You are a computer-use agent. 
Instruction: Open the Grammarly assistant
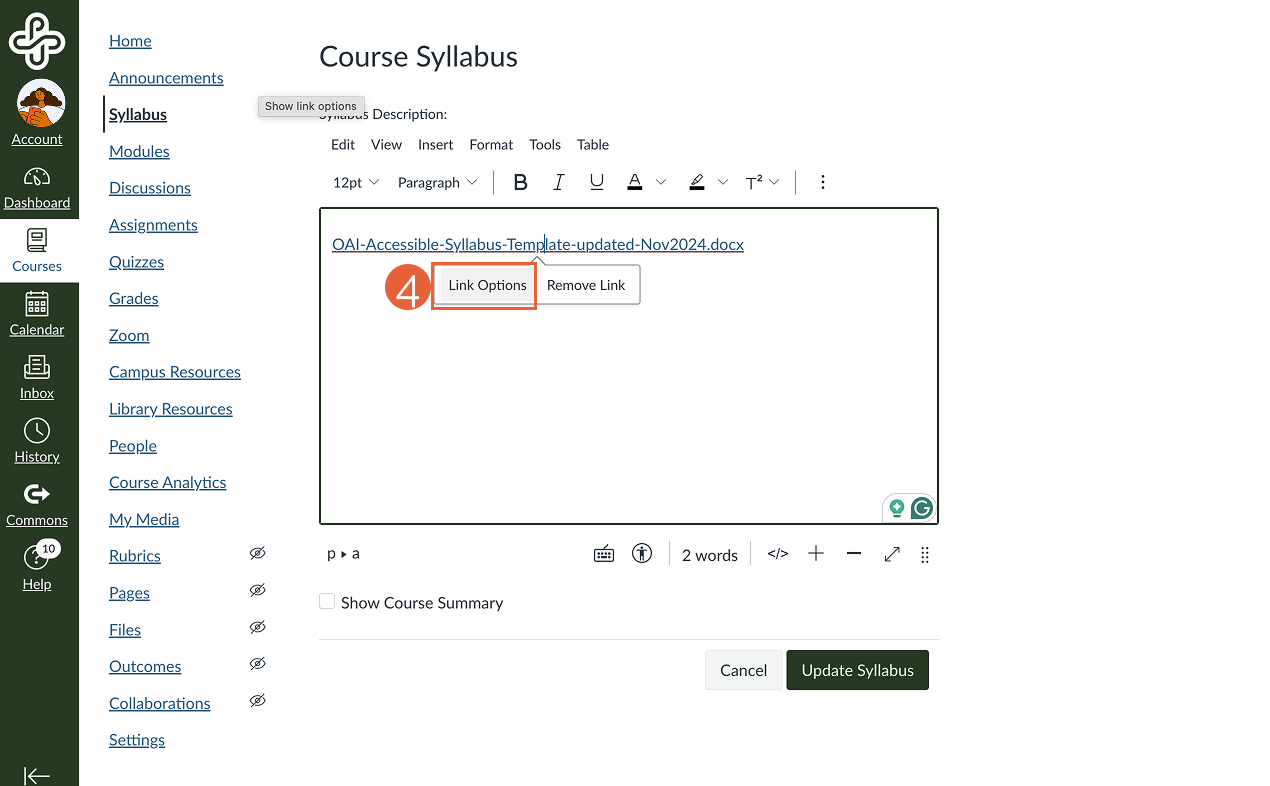921,508
